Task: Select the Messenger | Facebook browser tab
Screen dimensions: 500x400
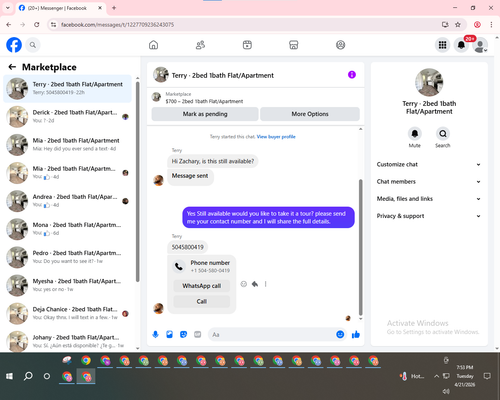Action: click(60, 8)
